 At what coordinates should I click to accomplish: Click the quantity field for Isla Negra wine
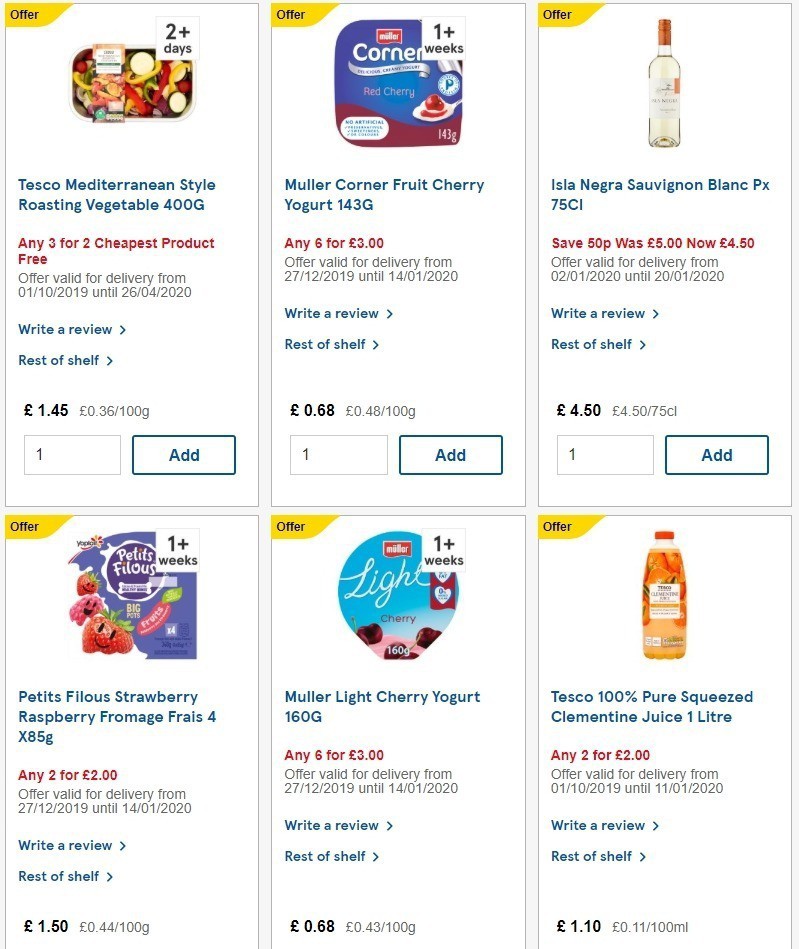pos(604,455)
